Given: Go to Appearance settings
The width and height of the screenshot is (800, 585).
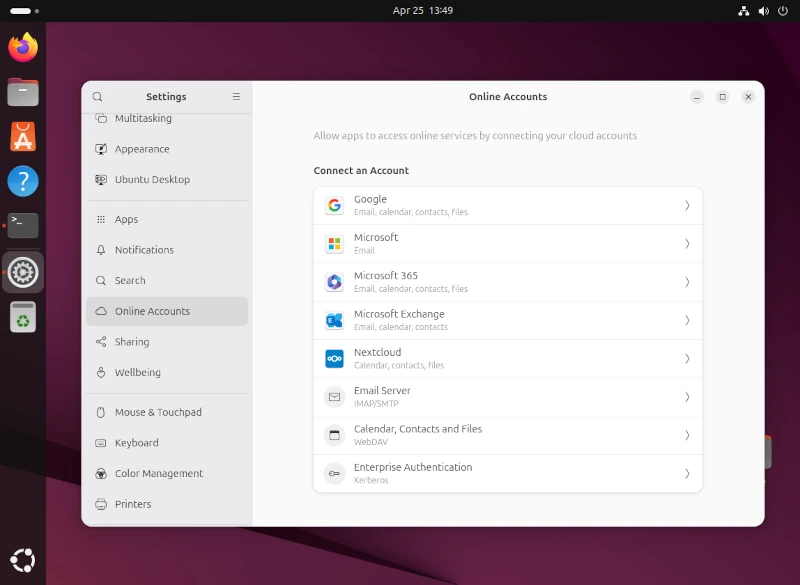Looking at the screenshot, I should (x=167, y=149).
